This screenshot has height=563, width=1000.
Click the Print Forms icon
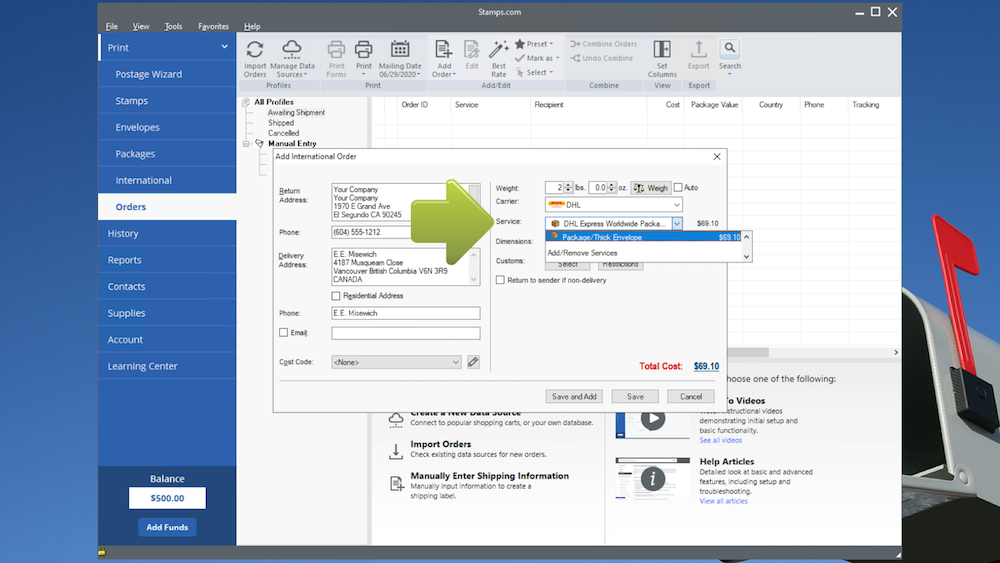336,50
